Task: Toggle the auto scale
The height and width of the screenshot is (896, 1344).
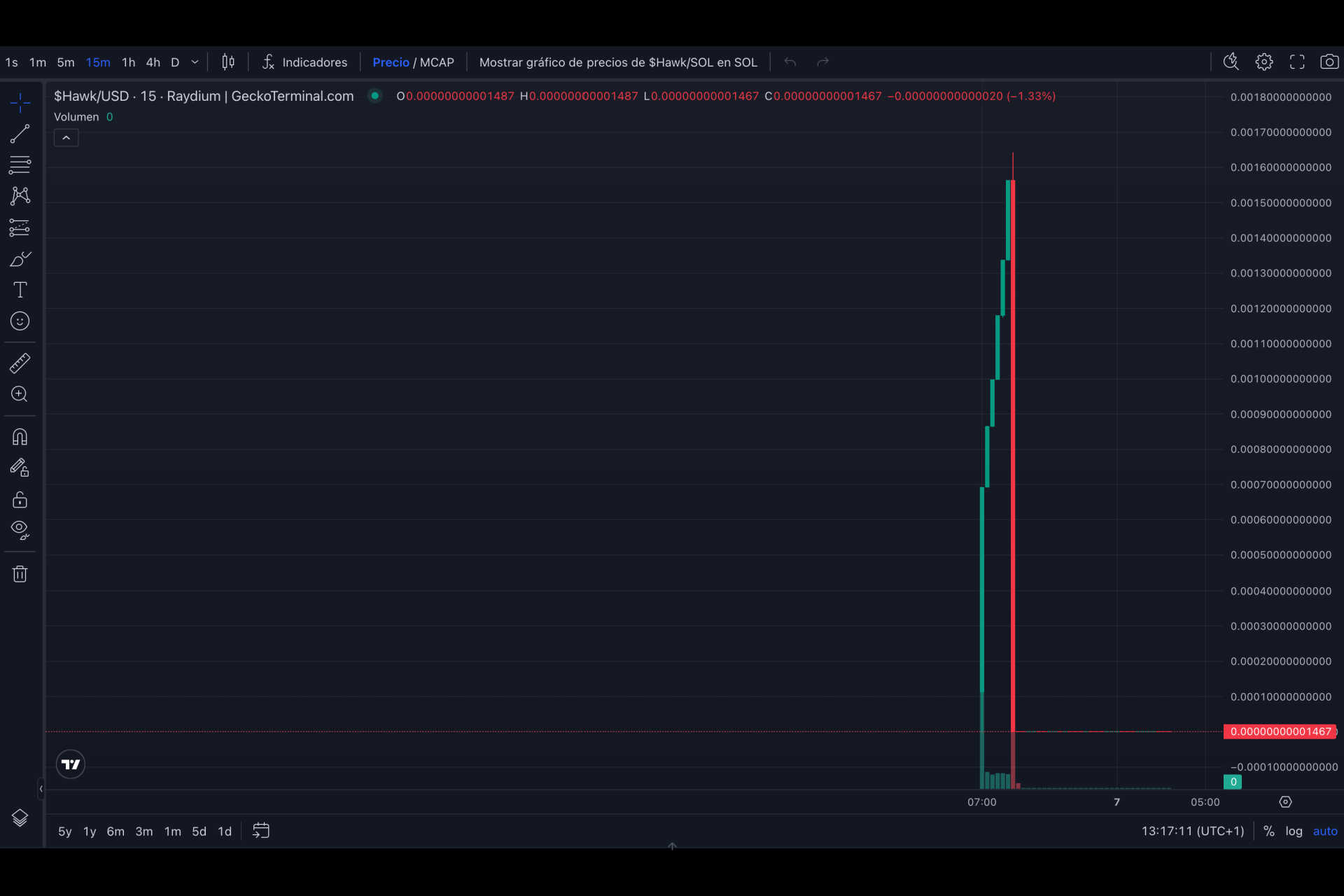Action: 1325,831
